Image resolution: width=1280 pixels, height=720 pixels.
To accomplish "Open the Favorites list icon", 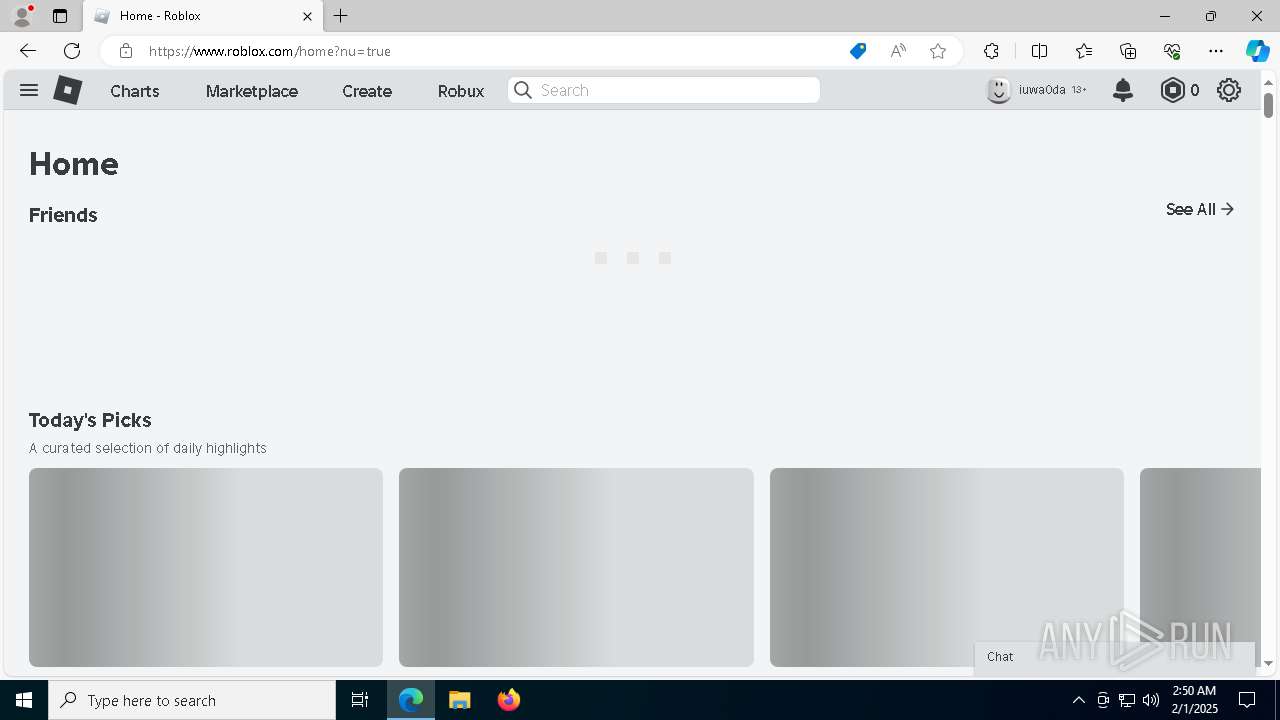I will (1084, 51).
